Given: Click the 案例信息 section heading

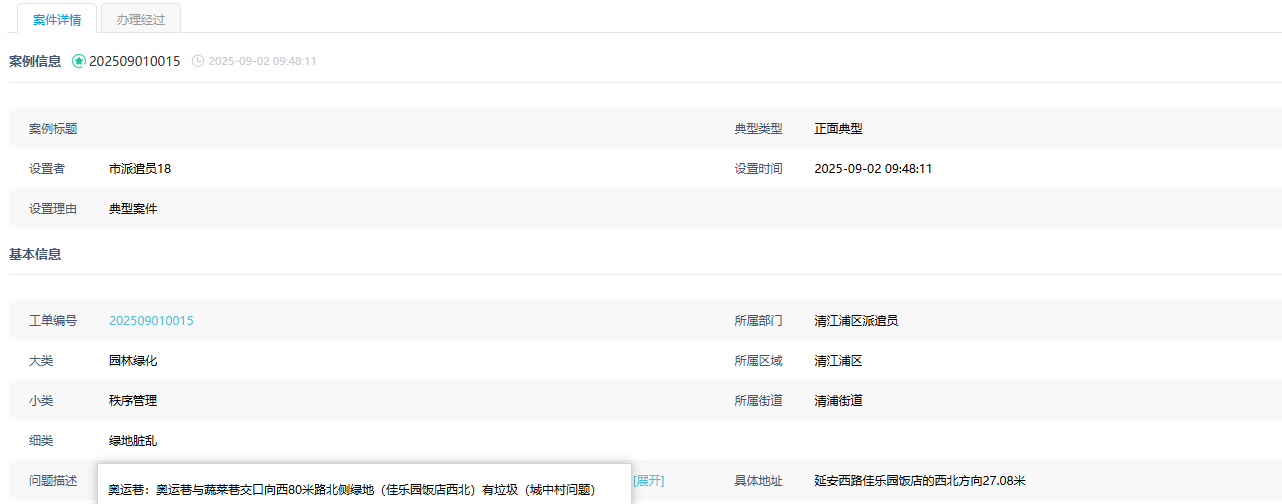Looking at the screenshot, I should point(35,61).
